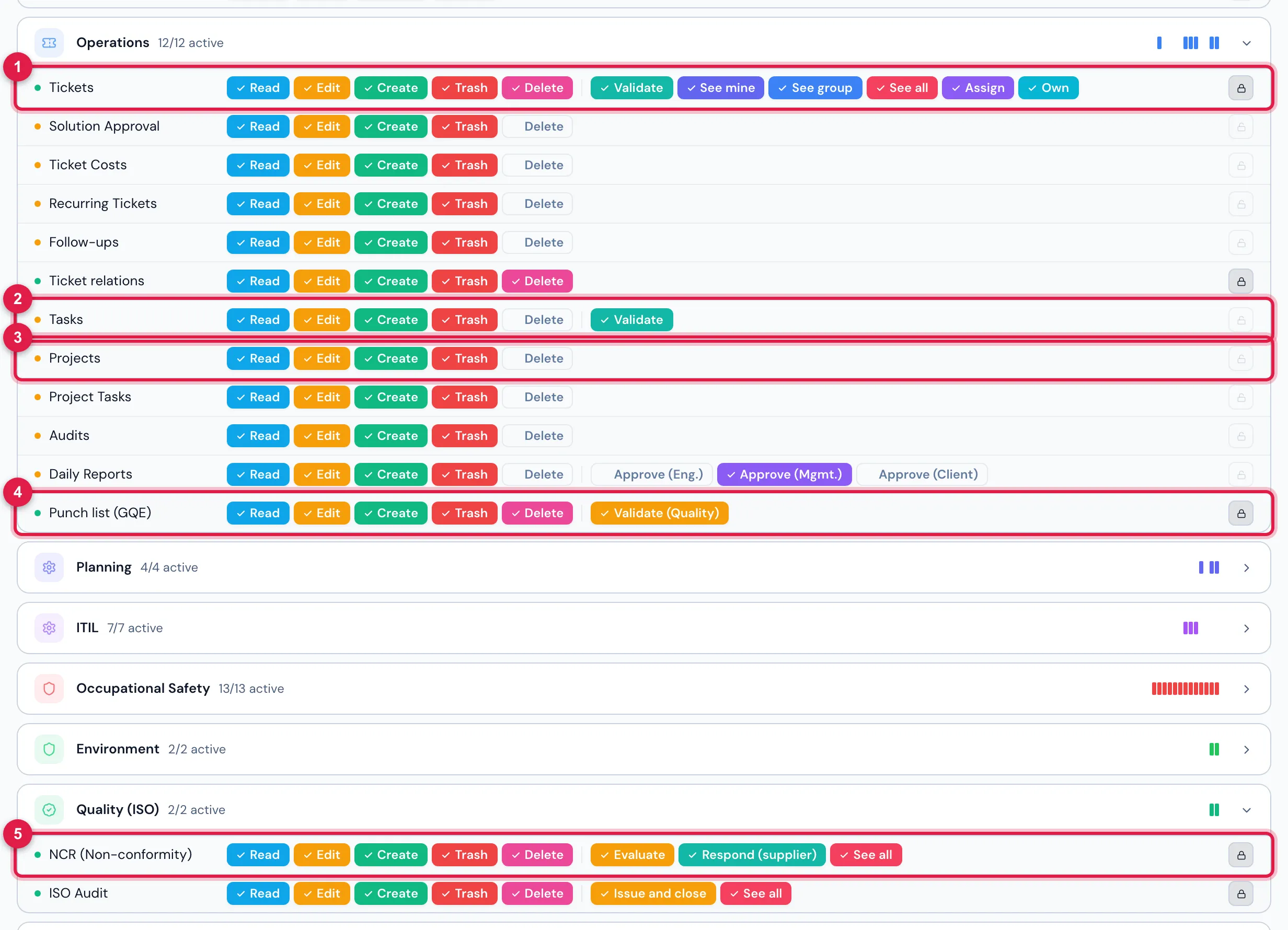Viewport: 1288px width, 930px height.
Task: Click the Project Tasks row label
Action: 90,397
